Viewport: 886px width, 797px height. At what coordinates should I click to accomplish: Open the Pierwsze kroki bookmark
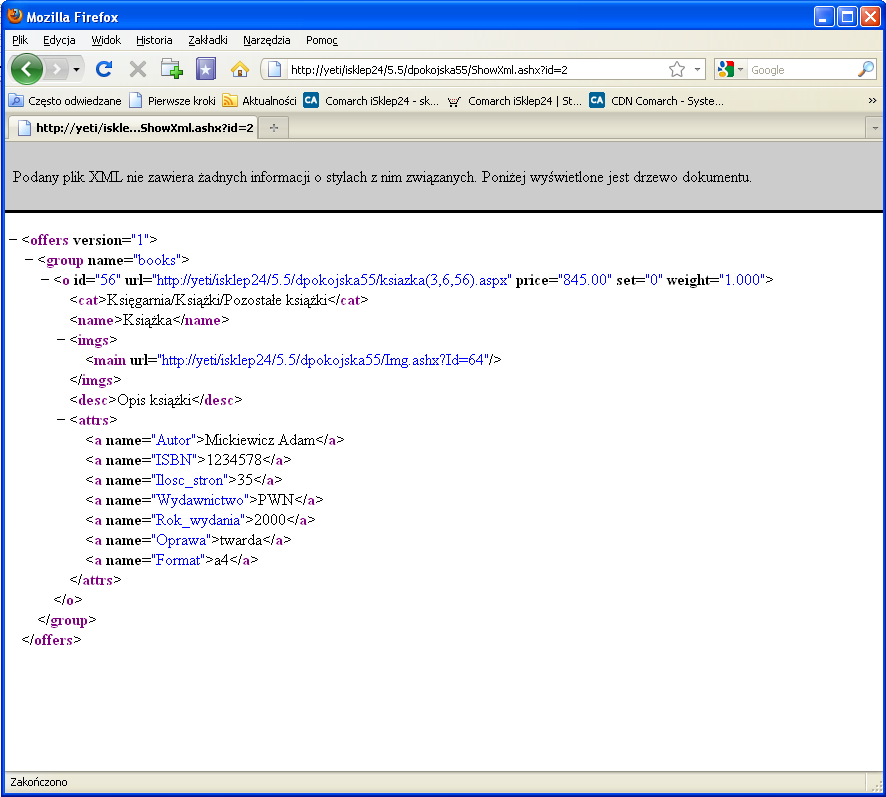[x=173, y=101]
